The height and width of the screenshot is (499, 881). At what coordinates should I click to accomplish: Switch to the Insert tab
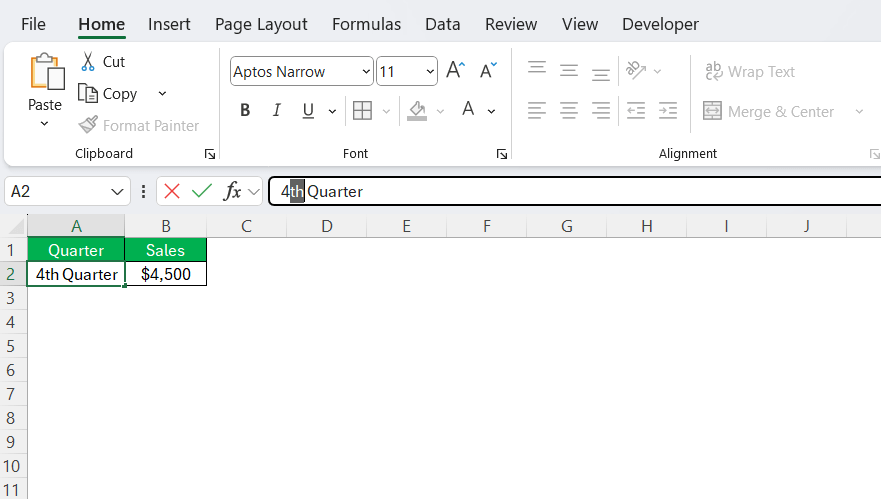pyautogui.click(x=169, y=24)
